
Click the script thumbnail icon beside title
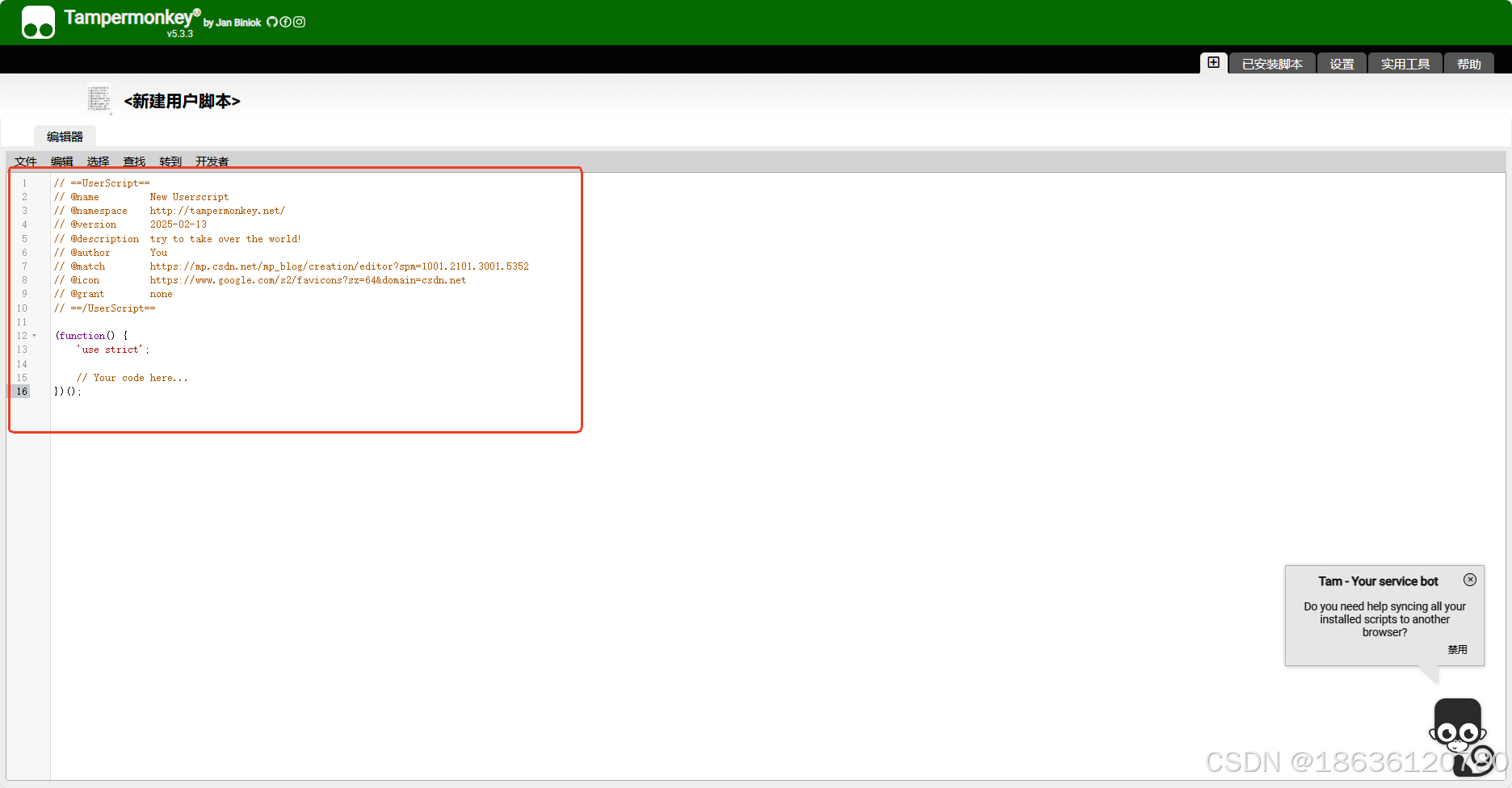pos(99,98)
